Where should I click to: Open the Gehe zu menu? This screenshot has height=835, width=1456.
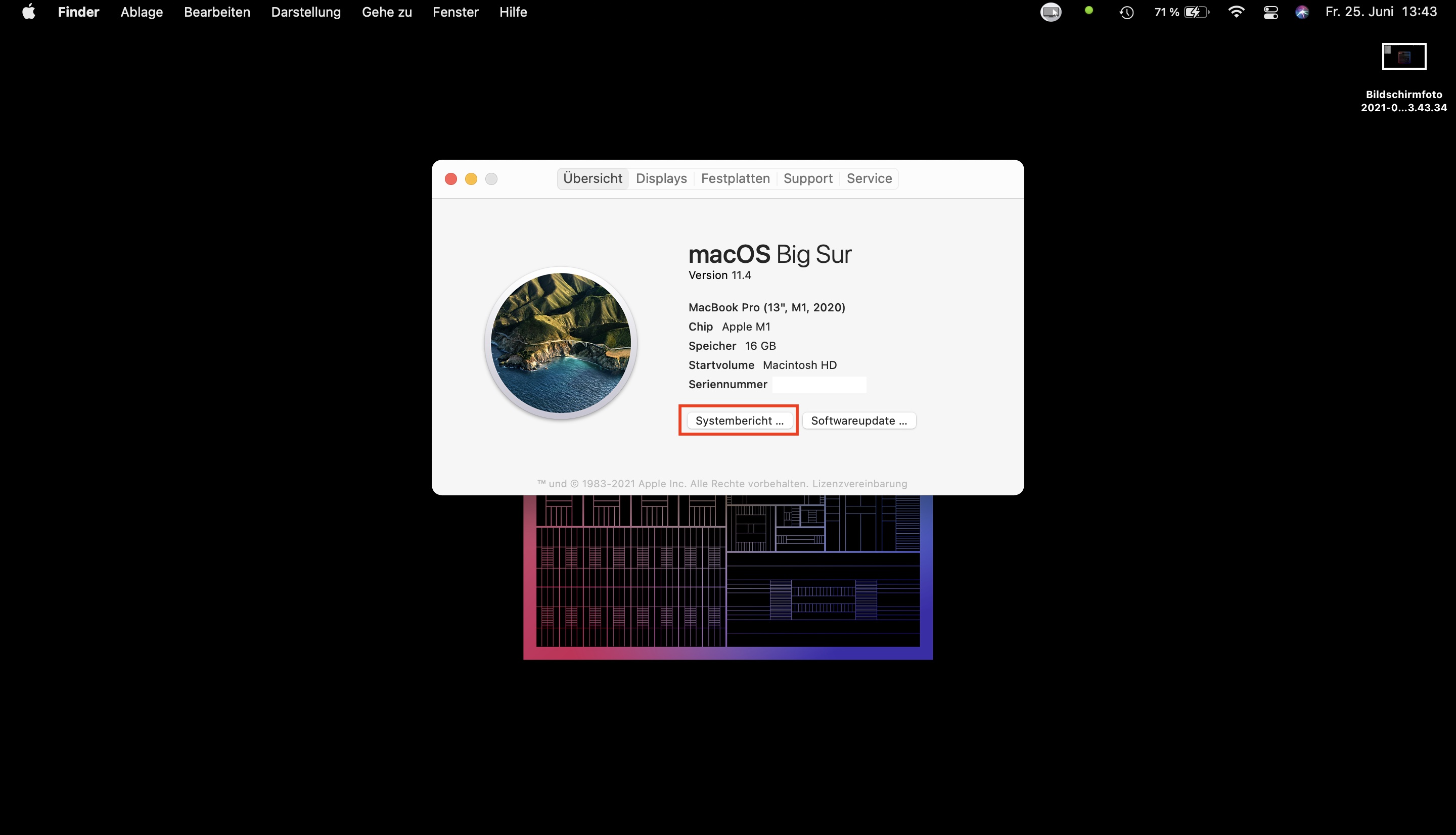[387, 12]
